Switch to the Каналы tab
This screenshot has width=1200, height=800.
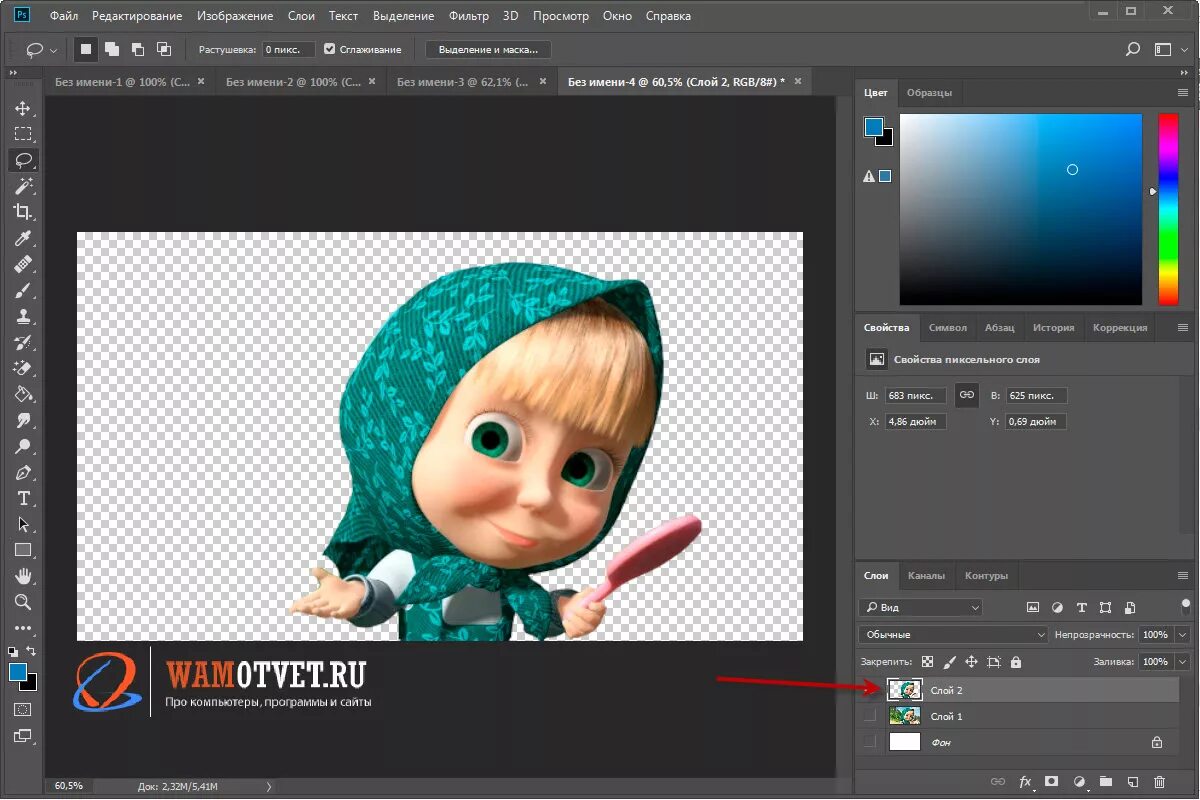(x=926, y=576)
